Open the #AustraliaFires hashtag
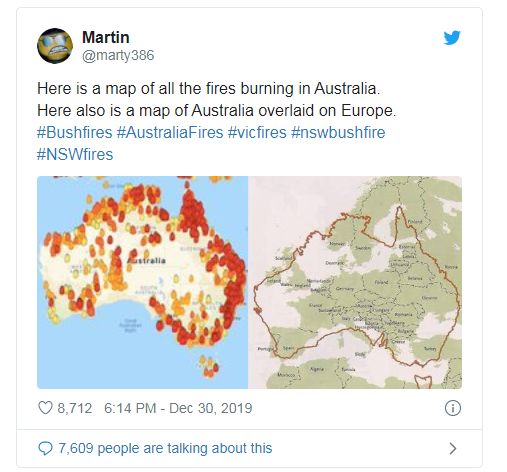The width and height of the screenshot is (507, 472). coord(170,132)
